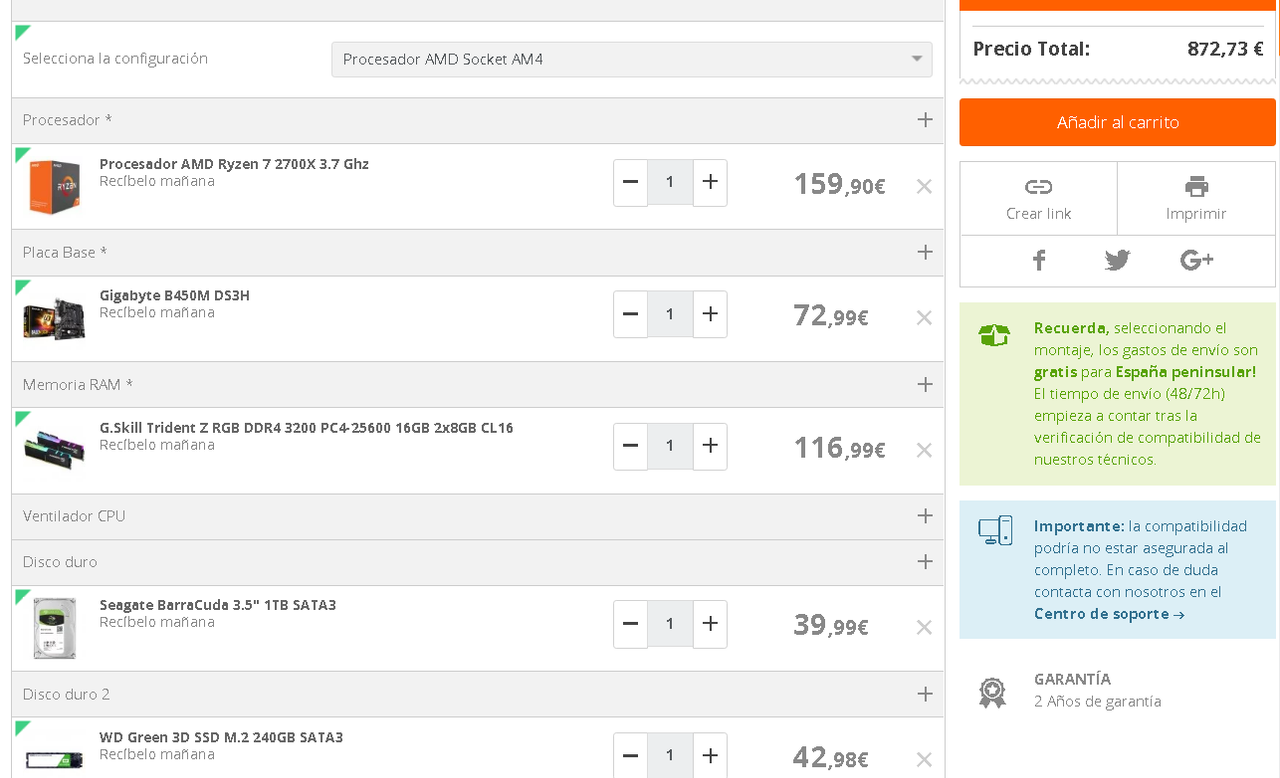Decrease quantity of G.Skill Trident Z RAM
The image size is (1280, 778).
630,446
